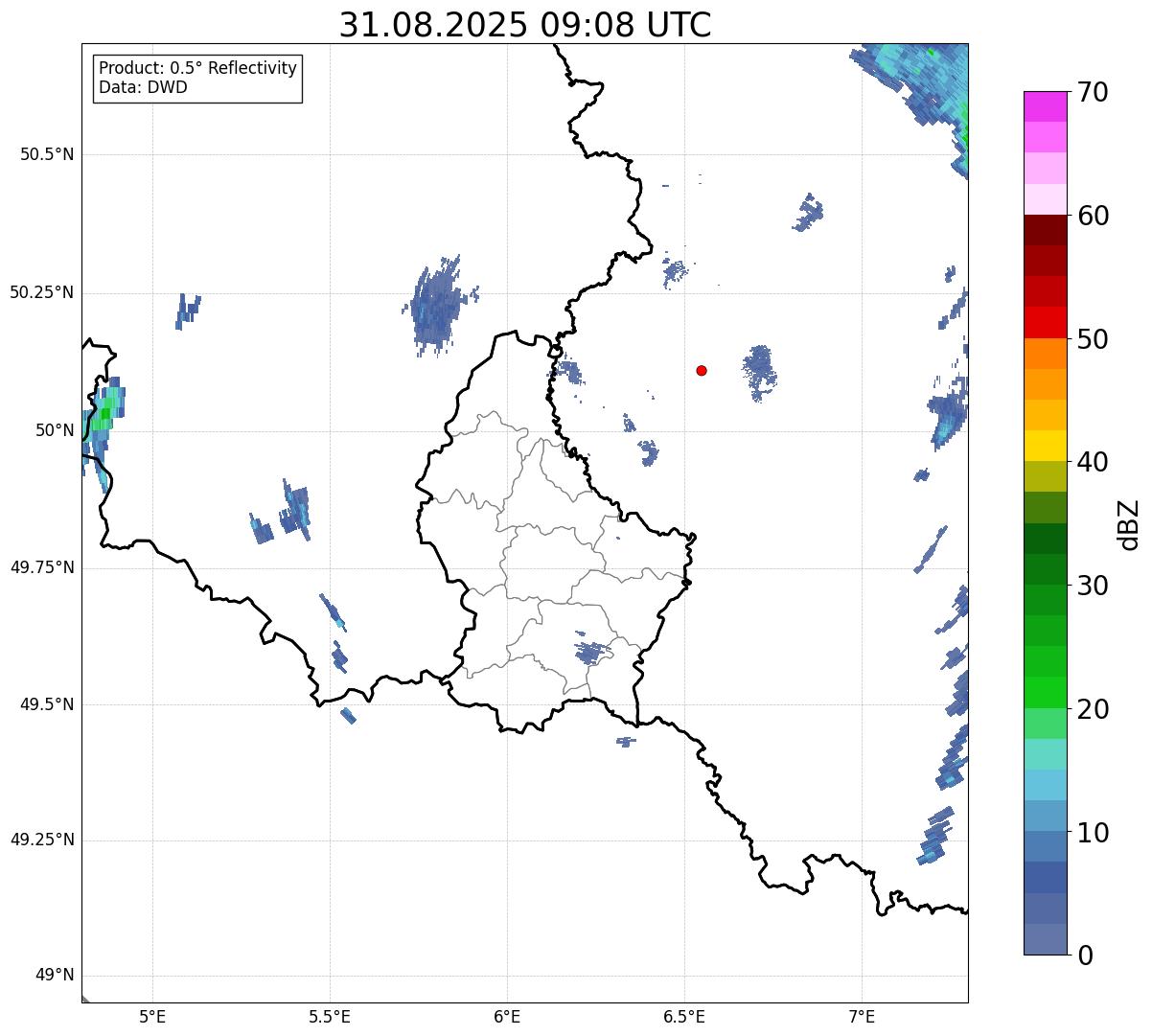Click the 'dBZ' colorbar label
This screenshot has height=1036, width=1152.
(x=1128, y=523)
